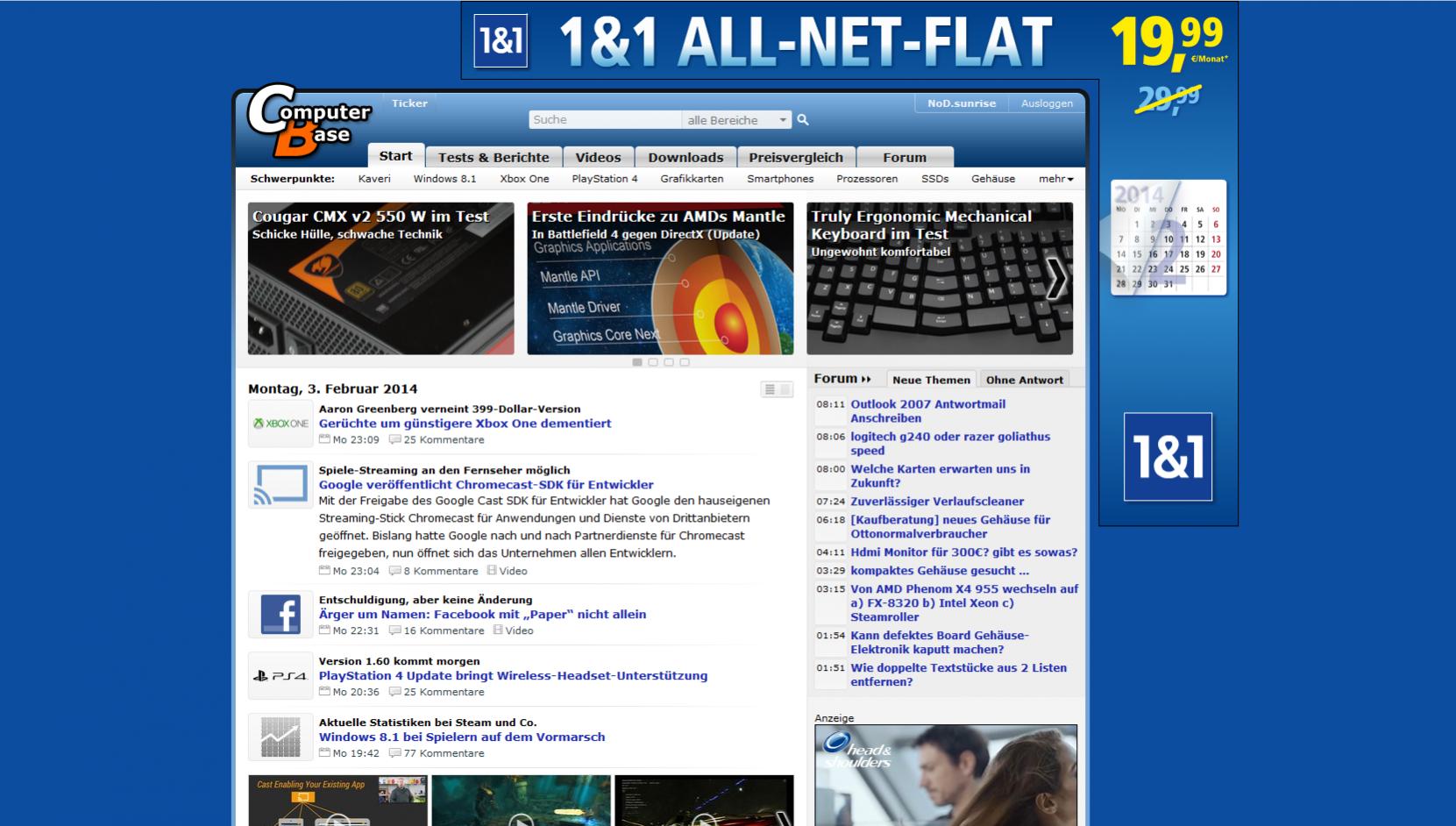Open forum thread 'Hdmi Monitor für 300€?'
The image size is (1456, 826).
click(963, 552)
